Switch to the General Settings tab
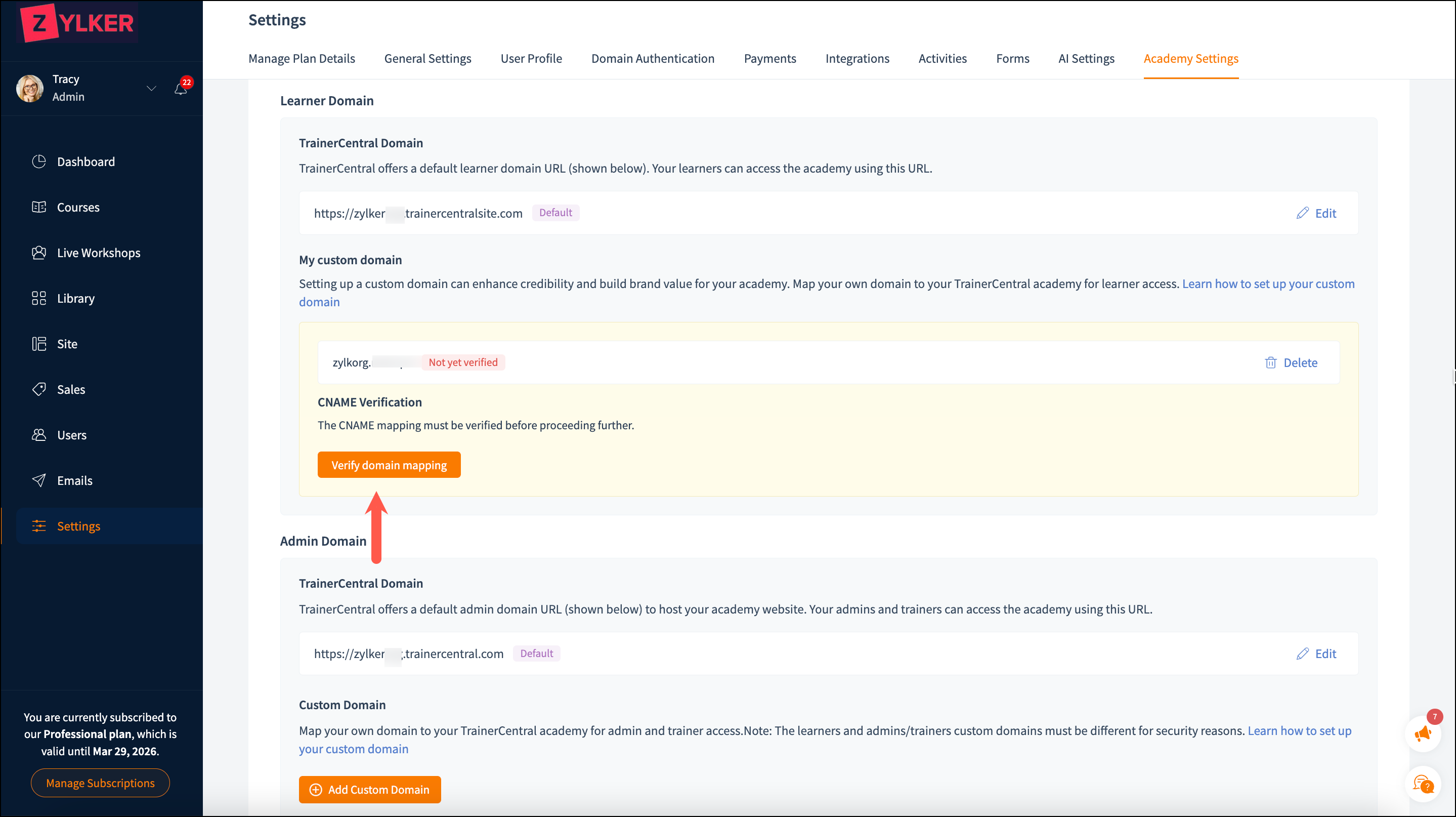Screen dimensions: 1456x817 (427, 59)
